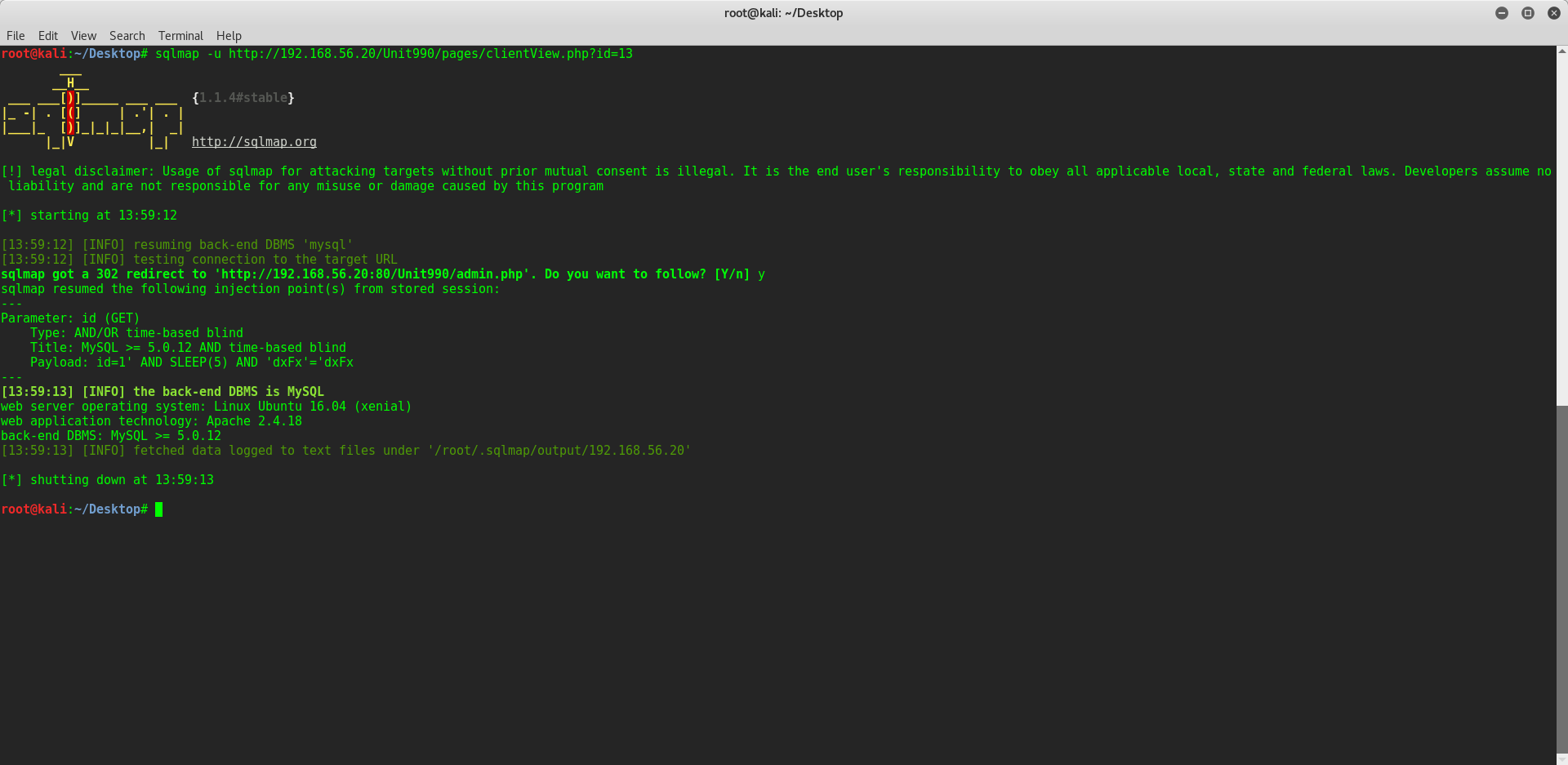Viewport: 1568px width, 765px height.
Task: Click the bottom prompt cursor block
Action: 159,509
